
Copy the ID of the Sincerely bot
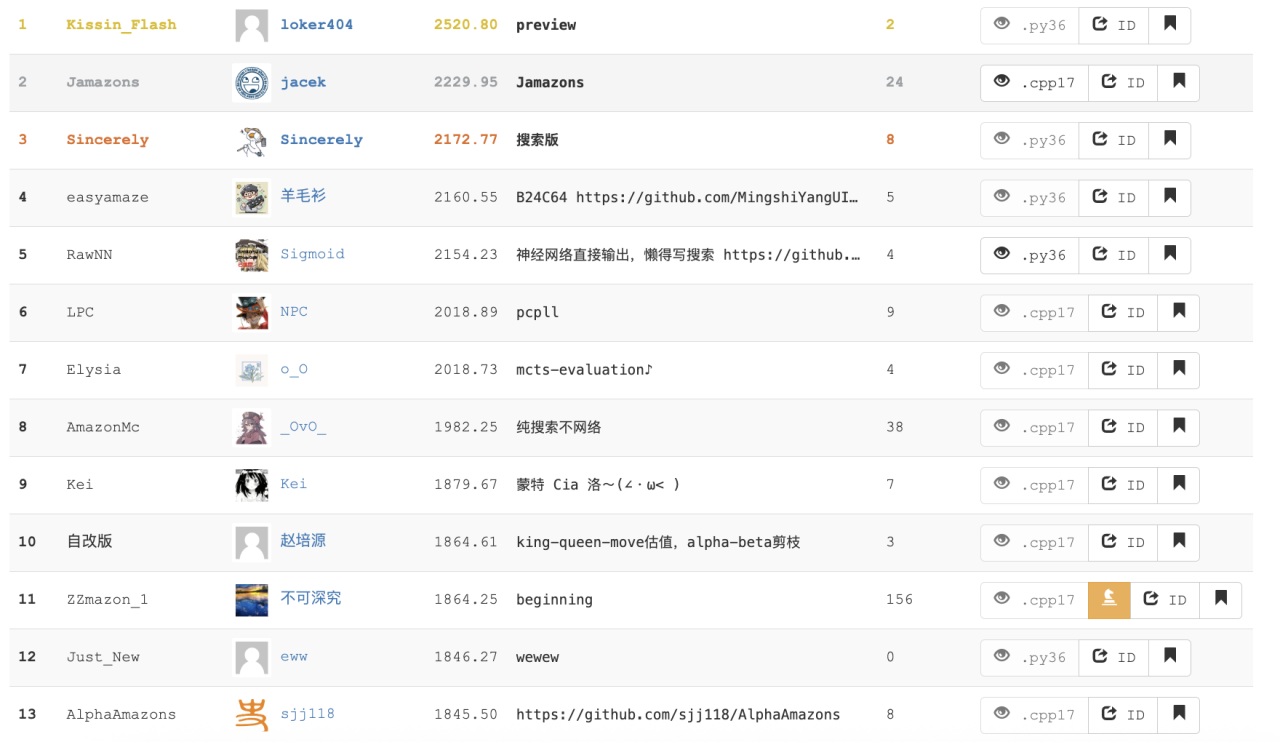pos(1114,140)
